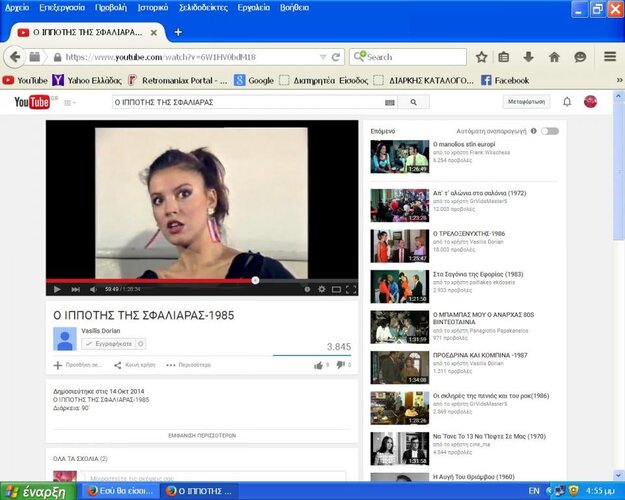This screenshot has width=625, height=500.
Task: Open Vasilis Dorian channel link
Action: pos(100,331)
